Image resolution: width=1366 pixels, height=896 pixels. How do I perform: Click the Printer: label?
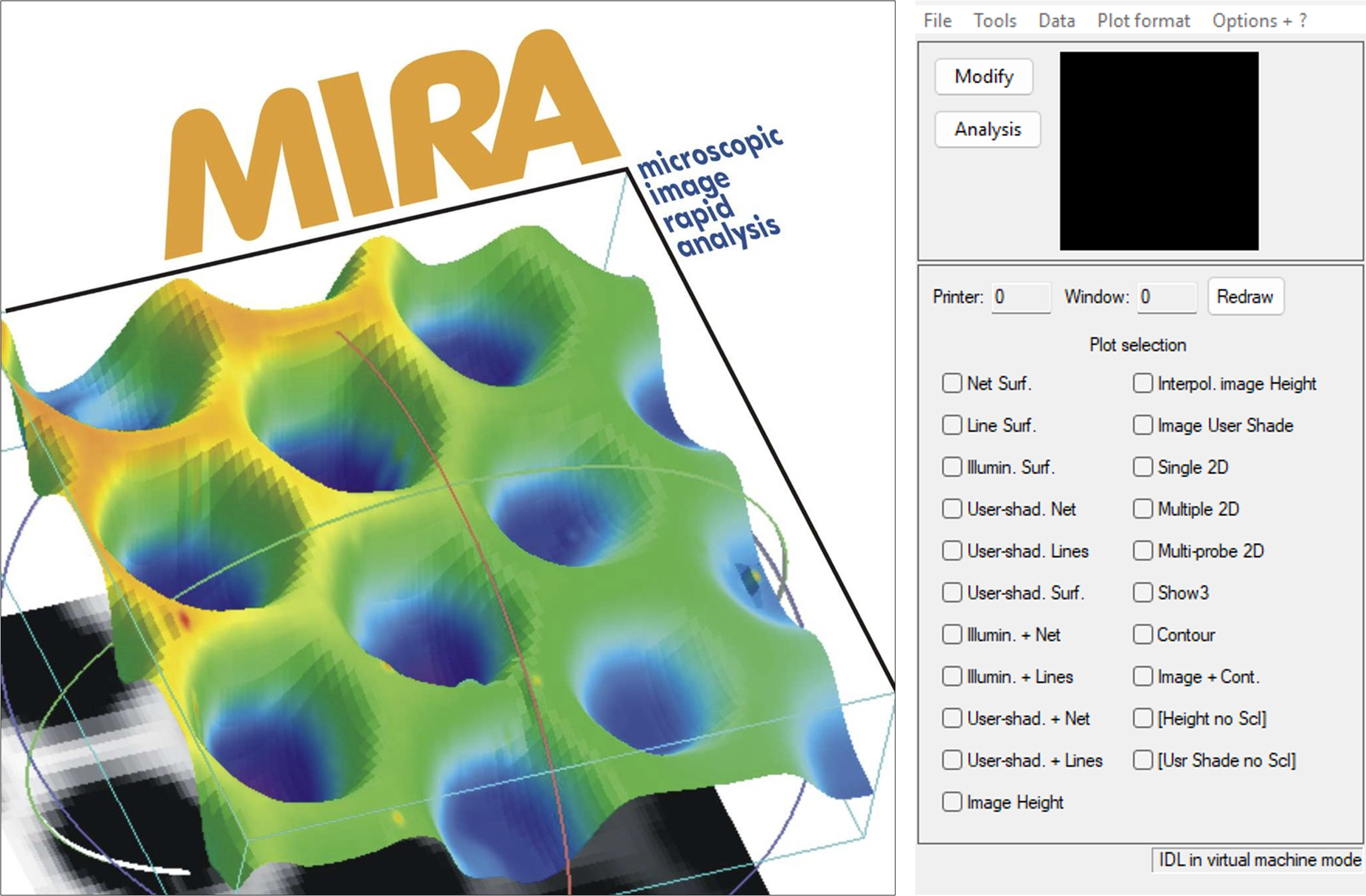coord(958,297)
